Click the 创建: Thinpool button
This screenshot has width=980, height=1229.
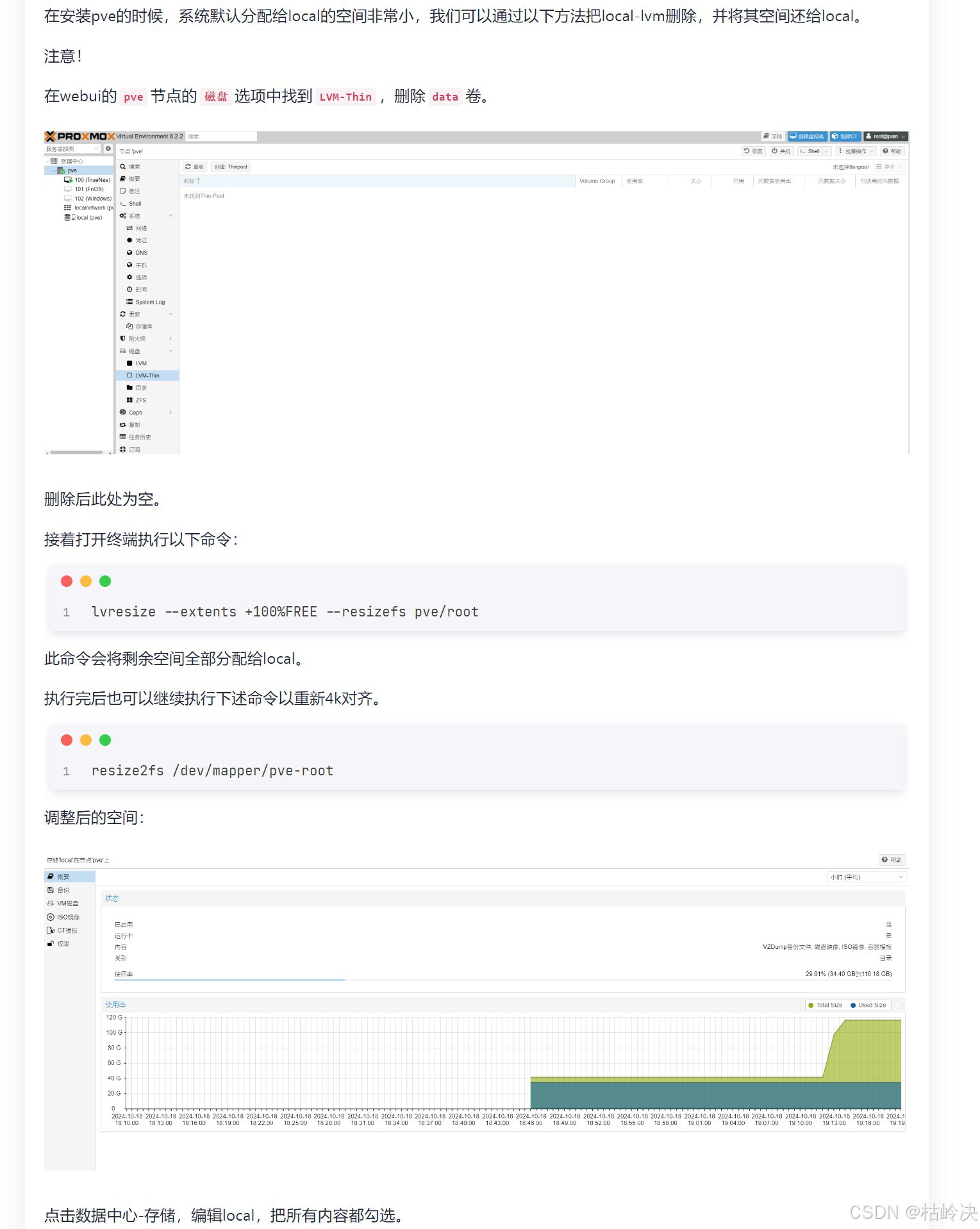coord(231,167)
